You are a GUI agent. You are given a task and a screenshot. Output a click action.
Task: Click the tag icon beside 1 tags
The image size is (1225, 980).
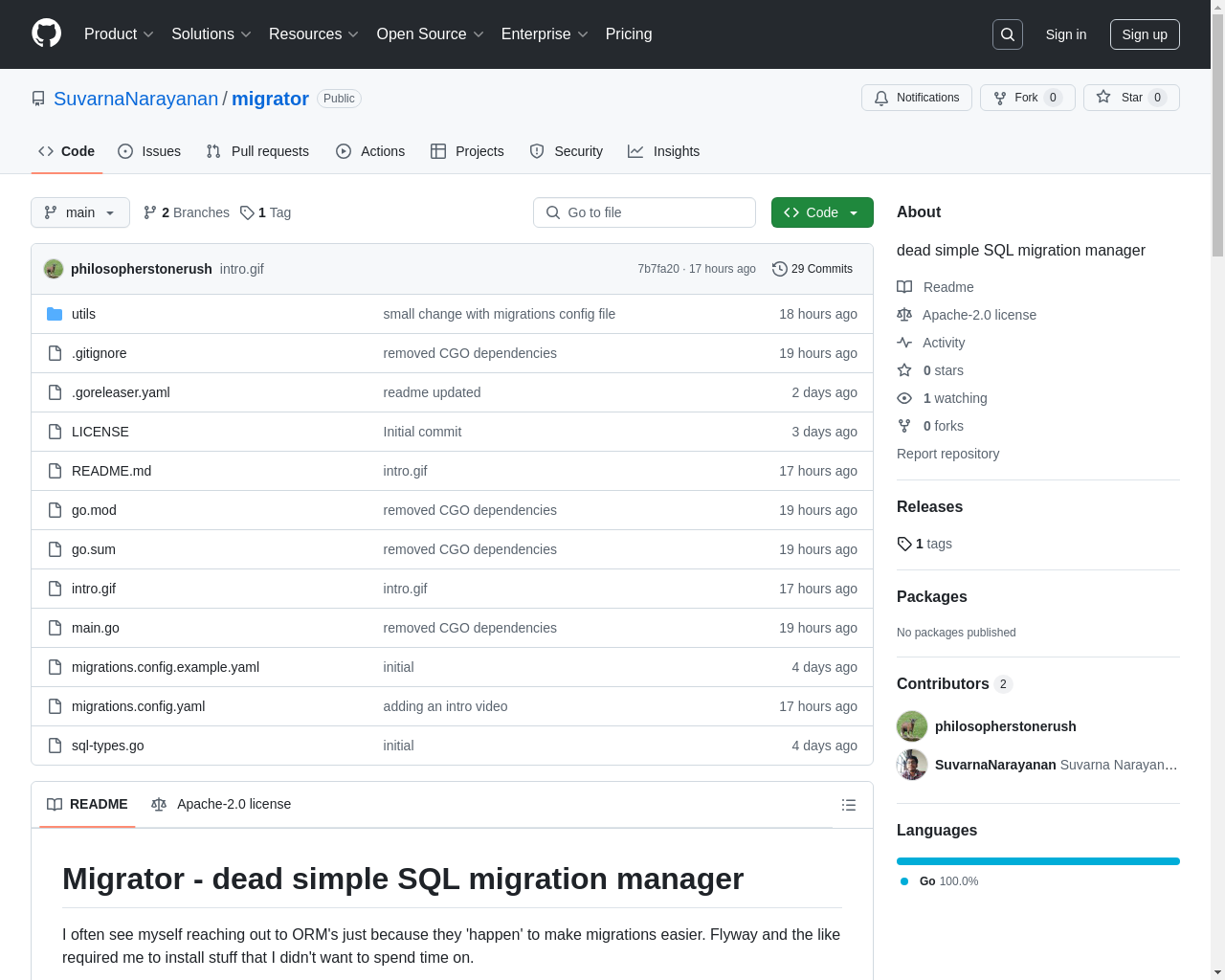[x=904, y=544]
